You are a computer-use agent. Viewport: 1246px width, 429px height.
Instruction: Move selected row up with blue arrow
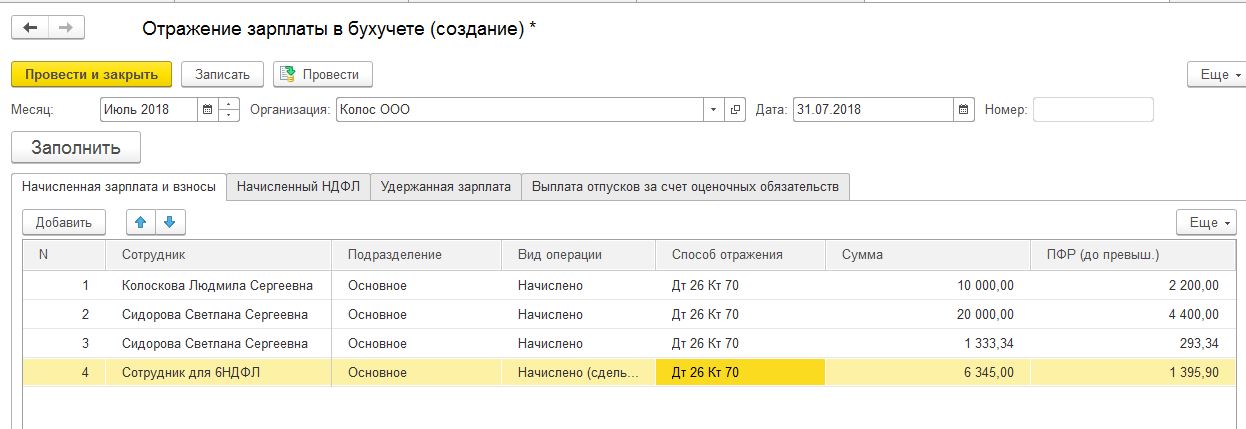(141, 222)
